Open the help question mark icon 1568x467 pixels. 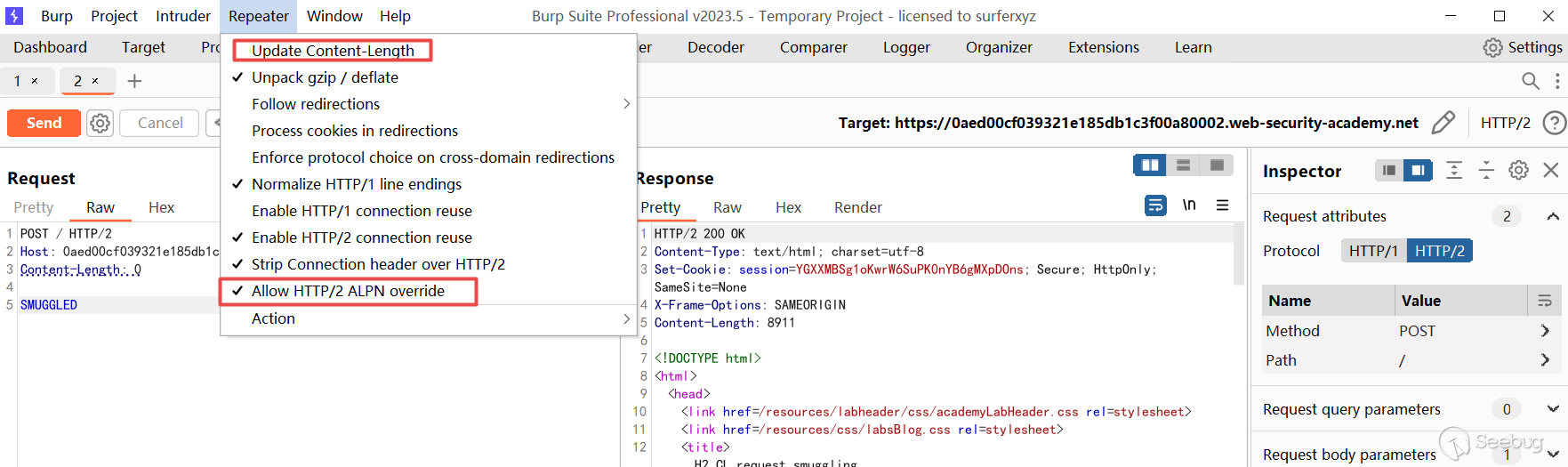coord(1554,123)
